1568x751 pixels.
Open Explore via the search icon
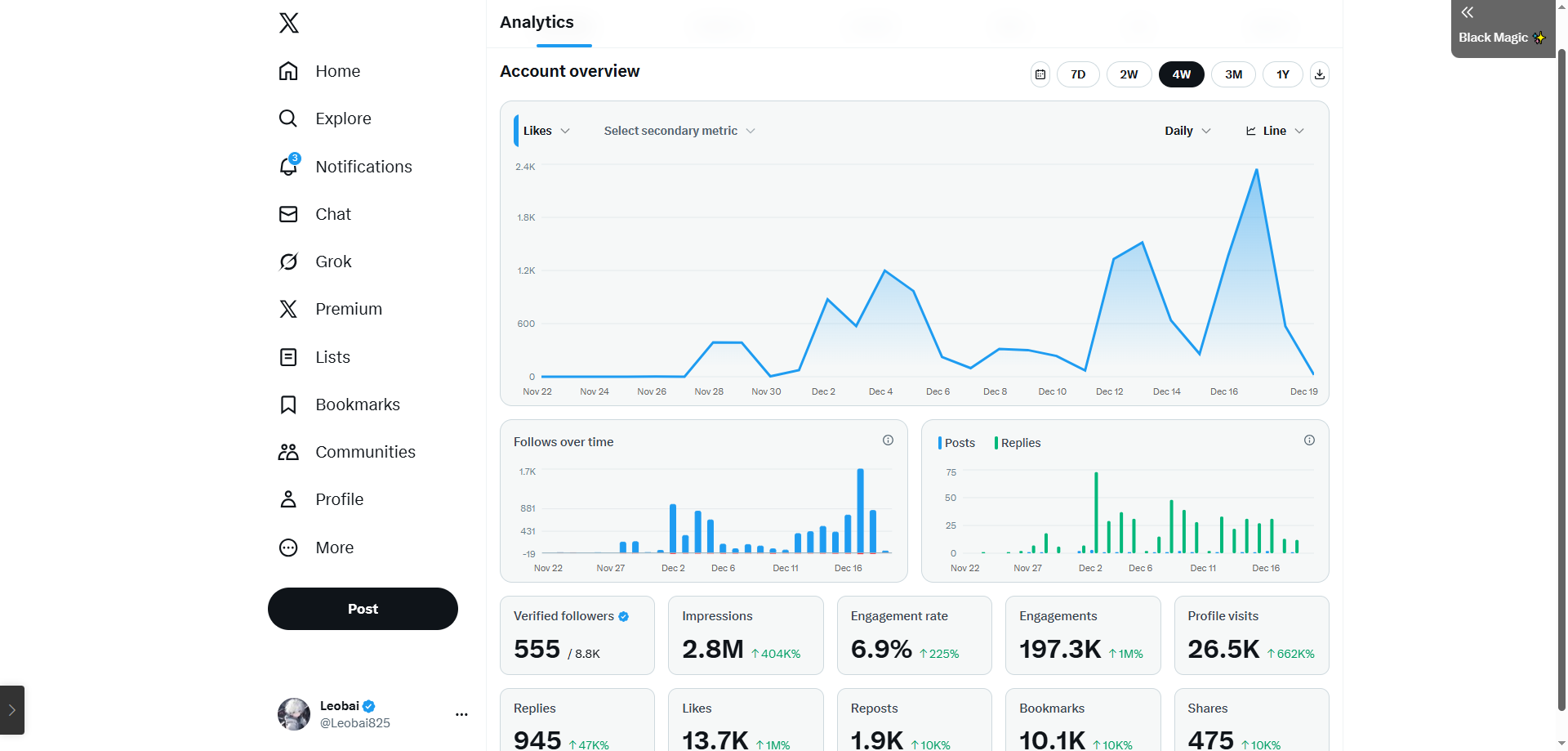pos(288,118)
